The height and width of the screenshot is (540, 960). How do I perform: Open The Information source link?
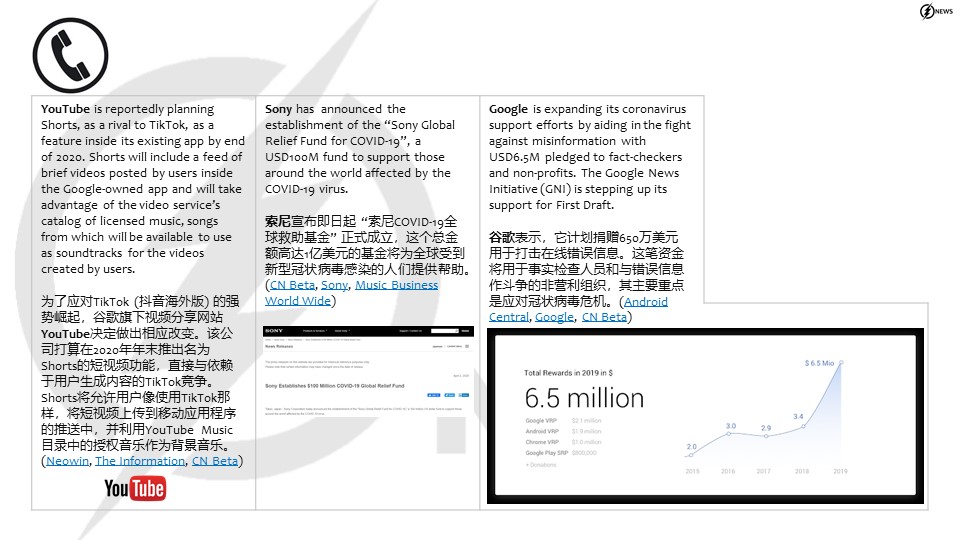coord(140,461)
